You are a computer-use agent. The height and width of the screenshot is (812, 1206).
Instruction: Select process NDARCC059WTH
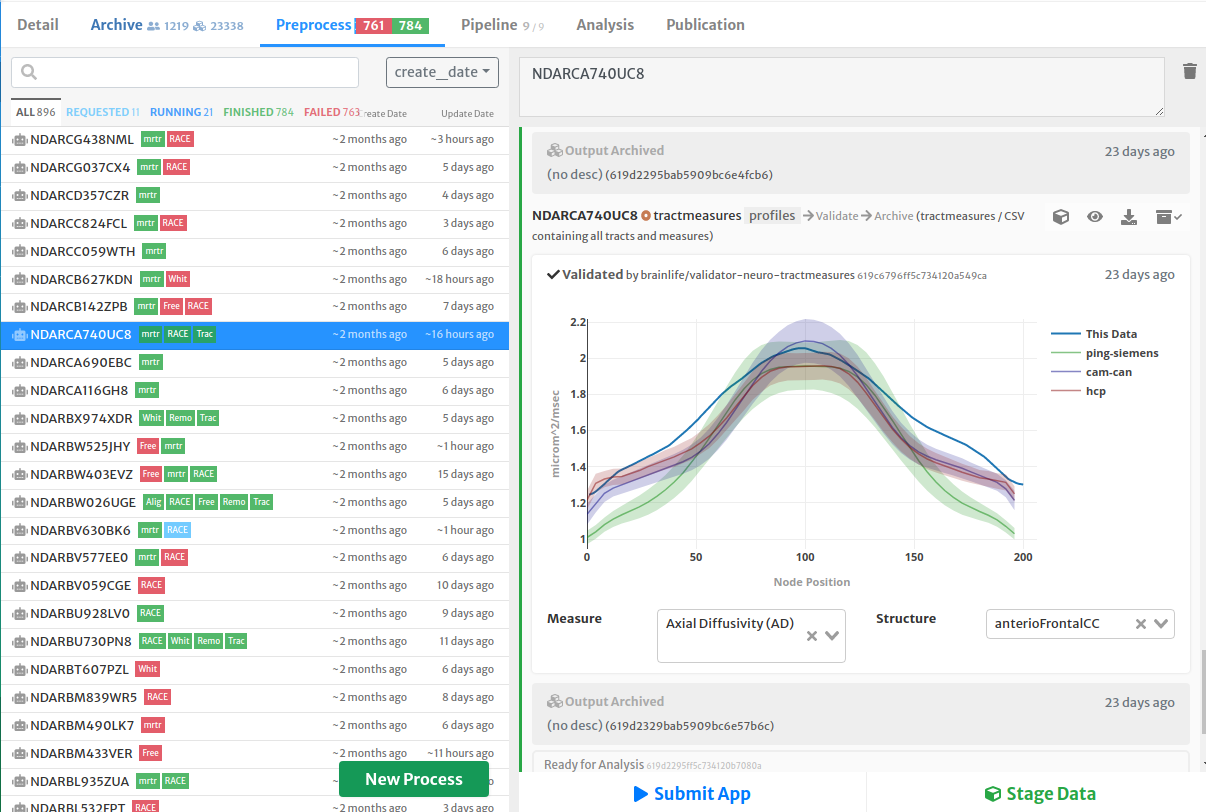coord(255,251)
